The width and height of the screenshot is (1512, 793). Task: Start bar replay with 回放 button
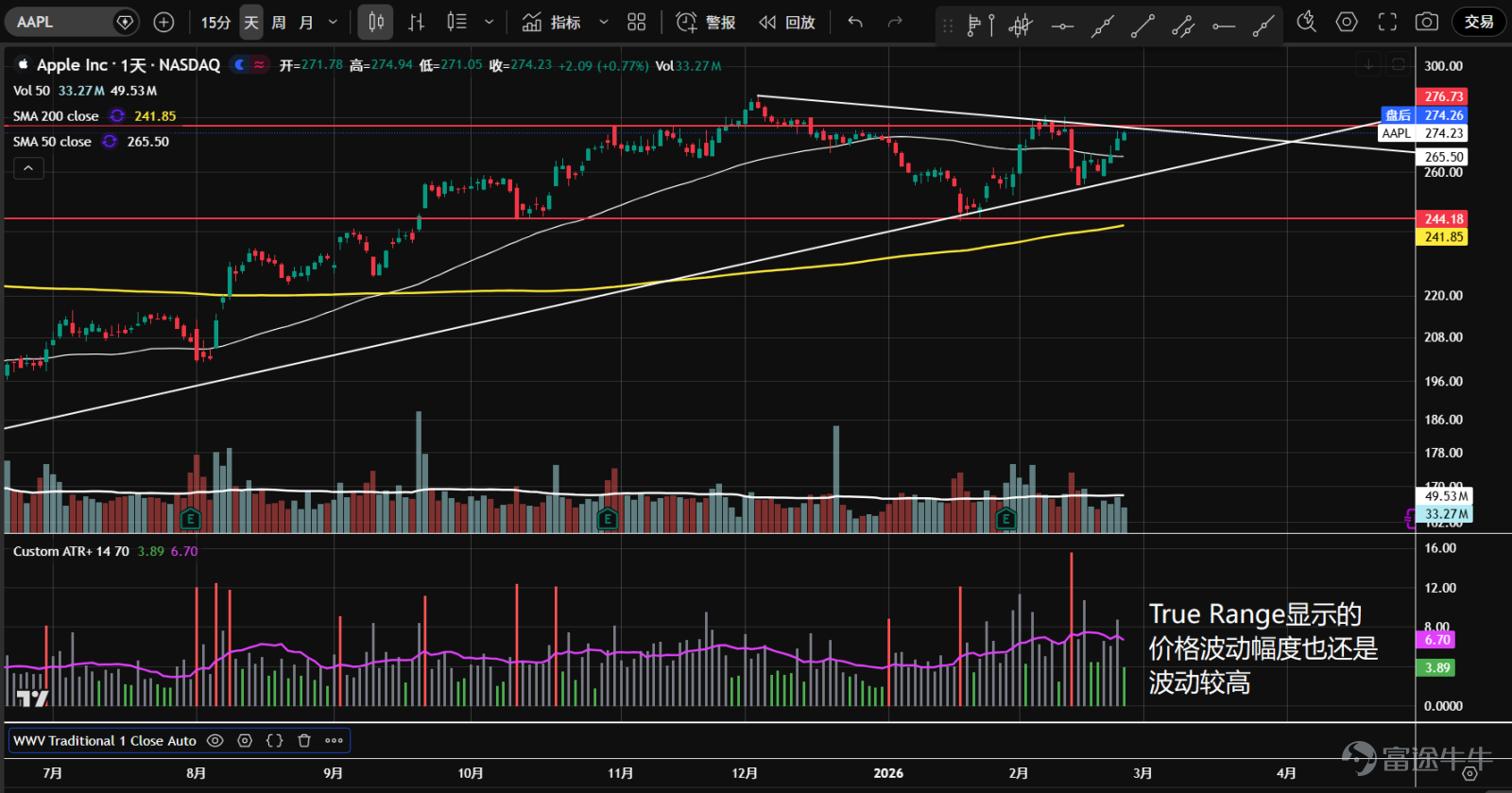click(x=787, y=22)
